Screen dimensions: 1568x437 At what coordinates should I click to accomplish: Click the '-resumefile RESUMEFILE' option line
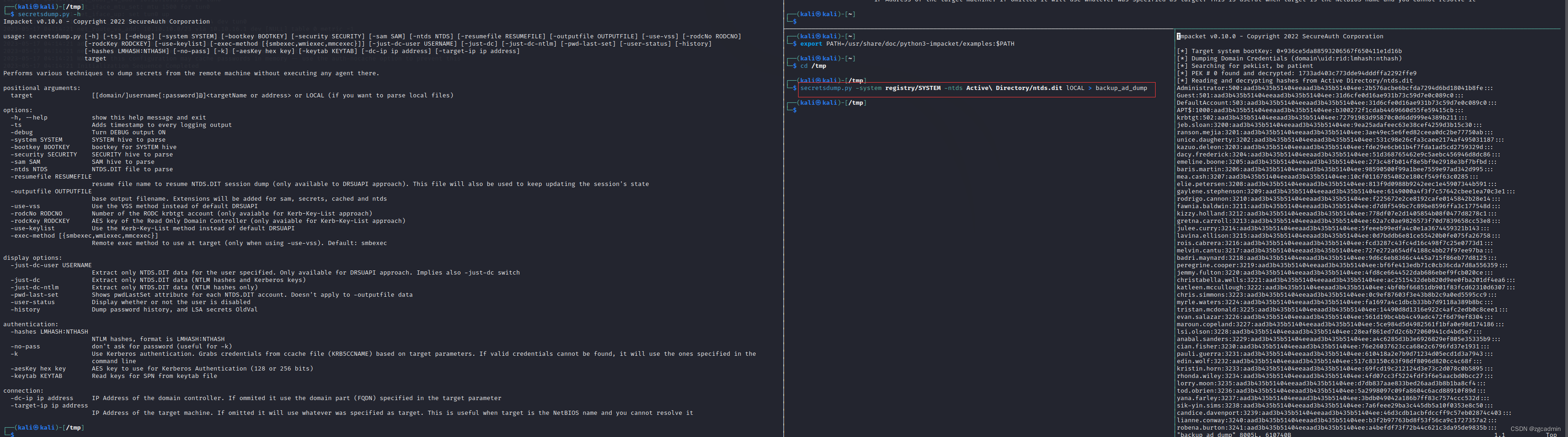point(51,176)
